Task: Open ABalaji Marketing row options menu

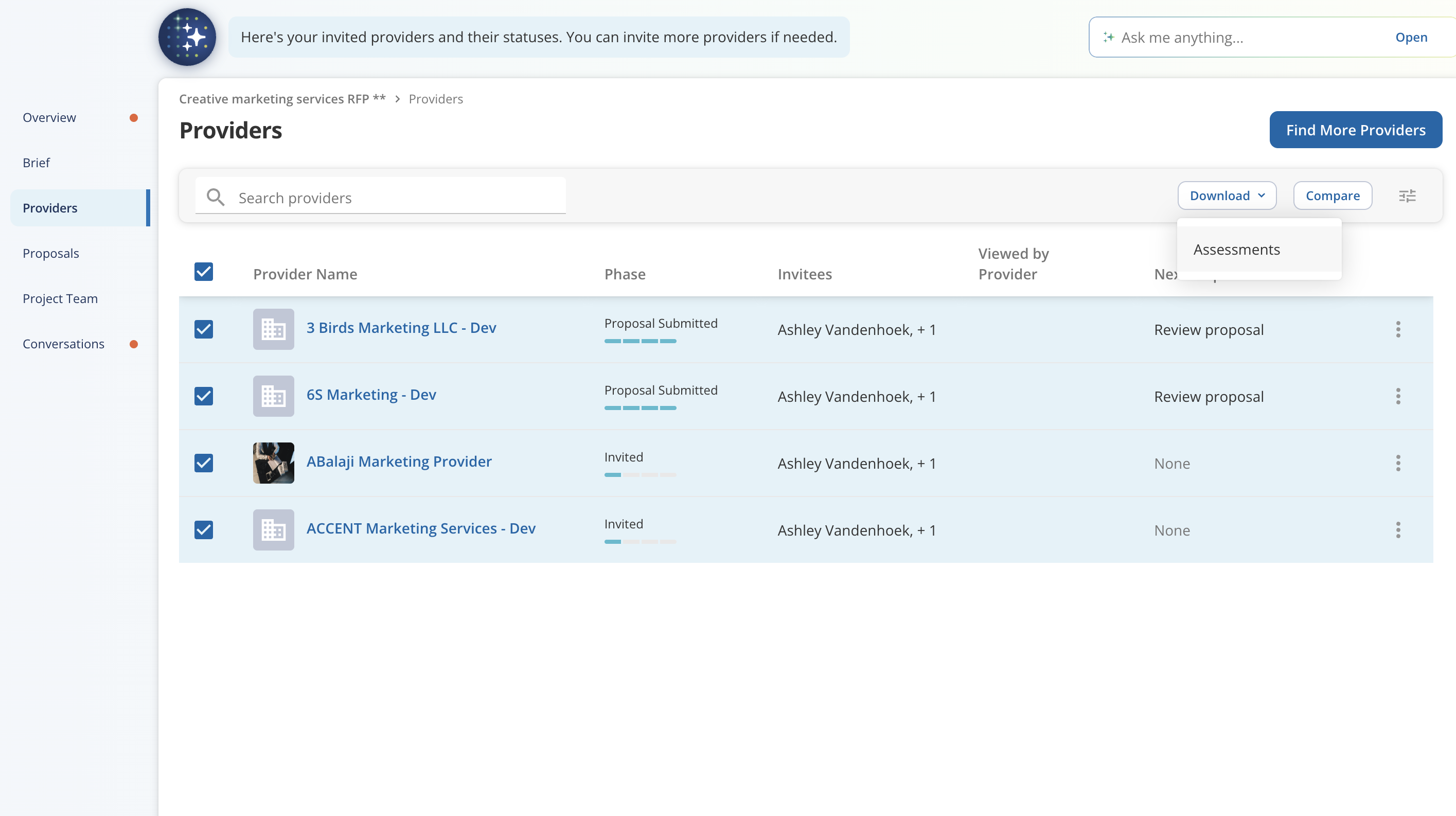Action: click(1398, 464)
